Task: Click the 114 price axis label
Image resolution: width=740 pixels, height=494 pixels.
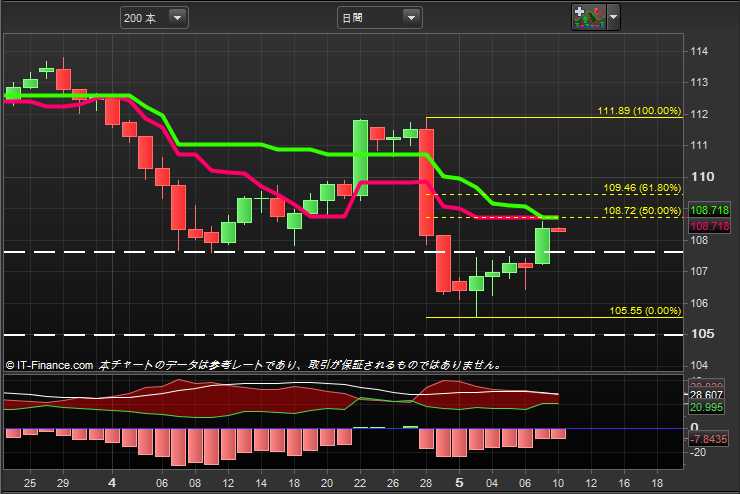Action: click(699, 51)
